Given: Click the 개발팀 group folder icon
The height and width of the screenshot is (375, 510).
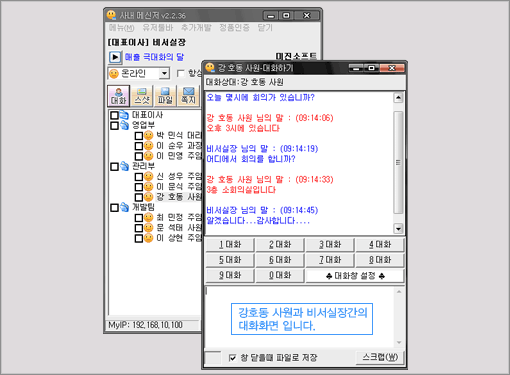Looking at the screenshot, I should (x=124, y=207).
